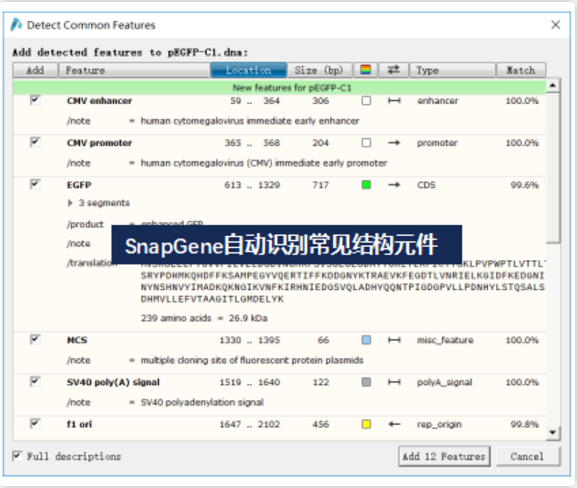The height and width of the screenshot is (488, 577).
Task: Click the rep_origin type value
Action: pyautogui.click(x=439, y=425)
